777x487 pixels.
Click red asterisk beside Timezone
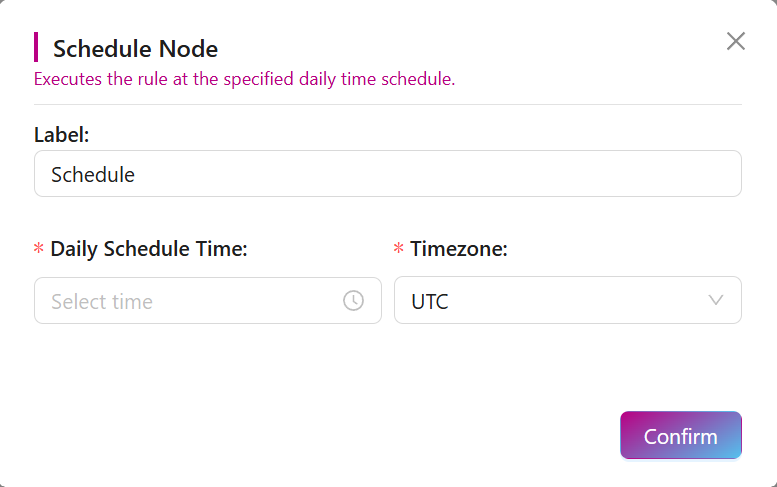pyautogui.click(x=399, y=250)
